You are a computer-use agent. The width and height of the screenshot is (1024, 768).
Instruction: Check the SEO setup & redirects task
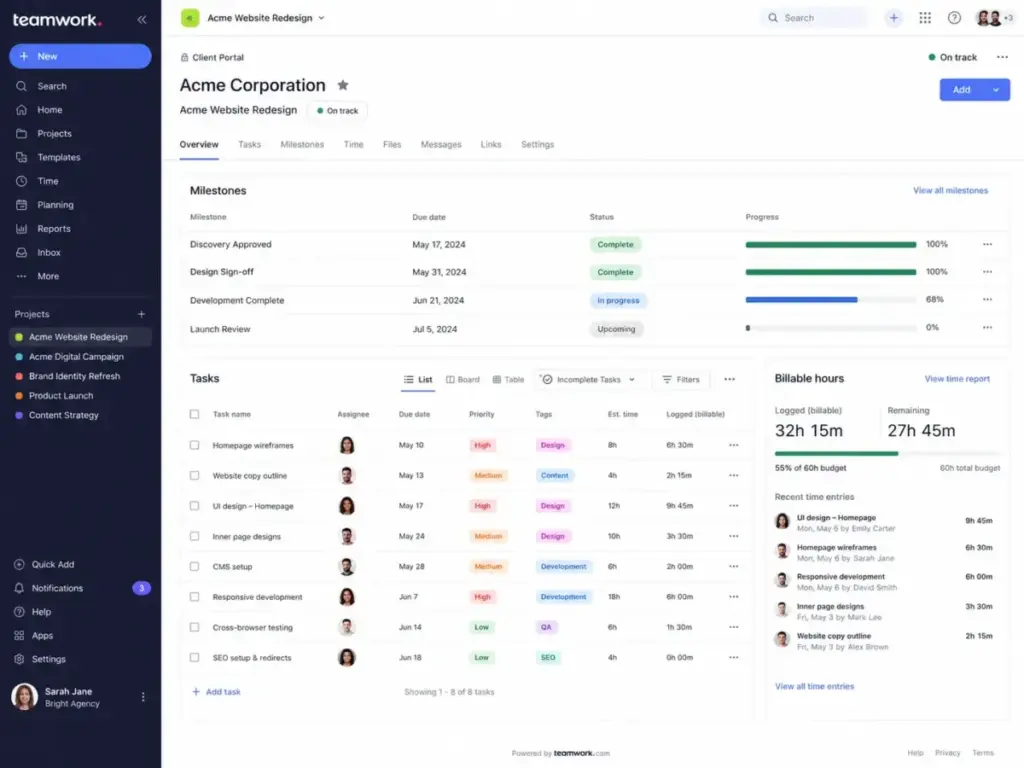point(195,658)
